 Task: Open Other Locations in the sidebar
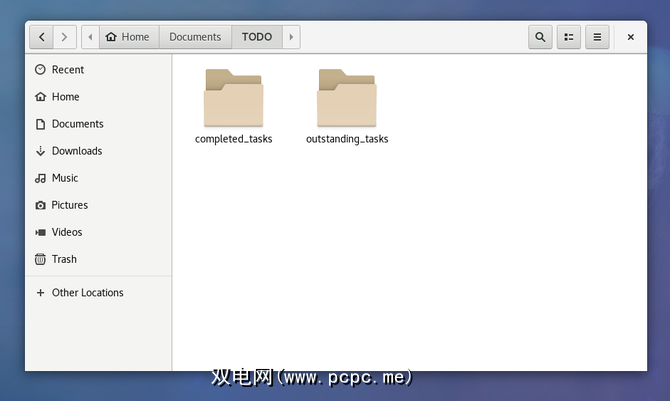point(98,292)
